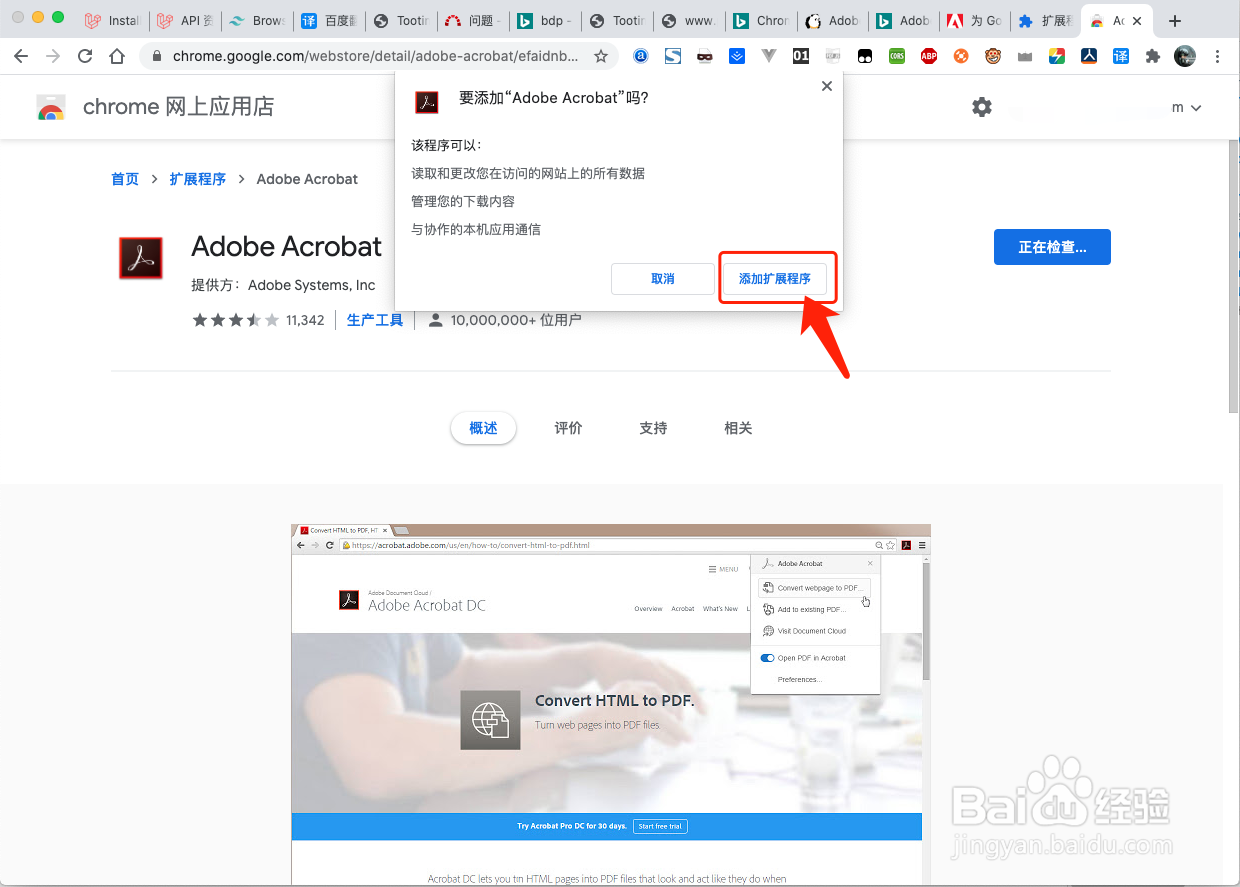Click the masked-face extension icon
The width and height of the screenshot is (1240, 887).
tap(705, 57)
